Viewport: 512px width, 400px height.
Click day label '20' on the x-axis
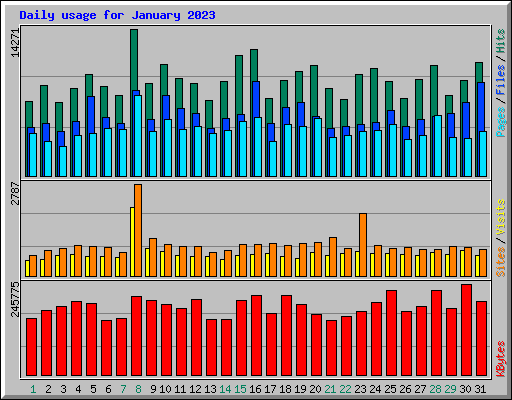tap(315, 389)
